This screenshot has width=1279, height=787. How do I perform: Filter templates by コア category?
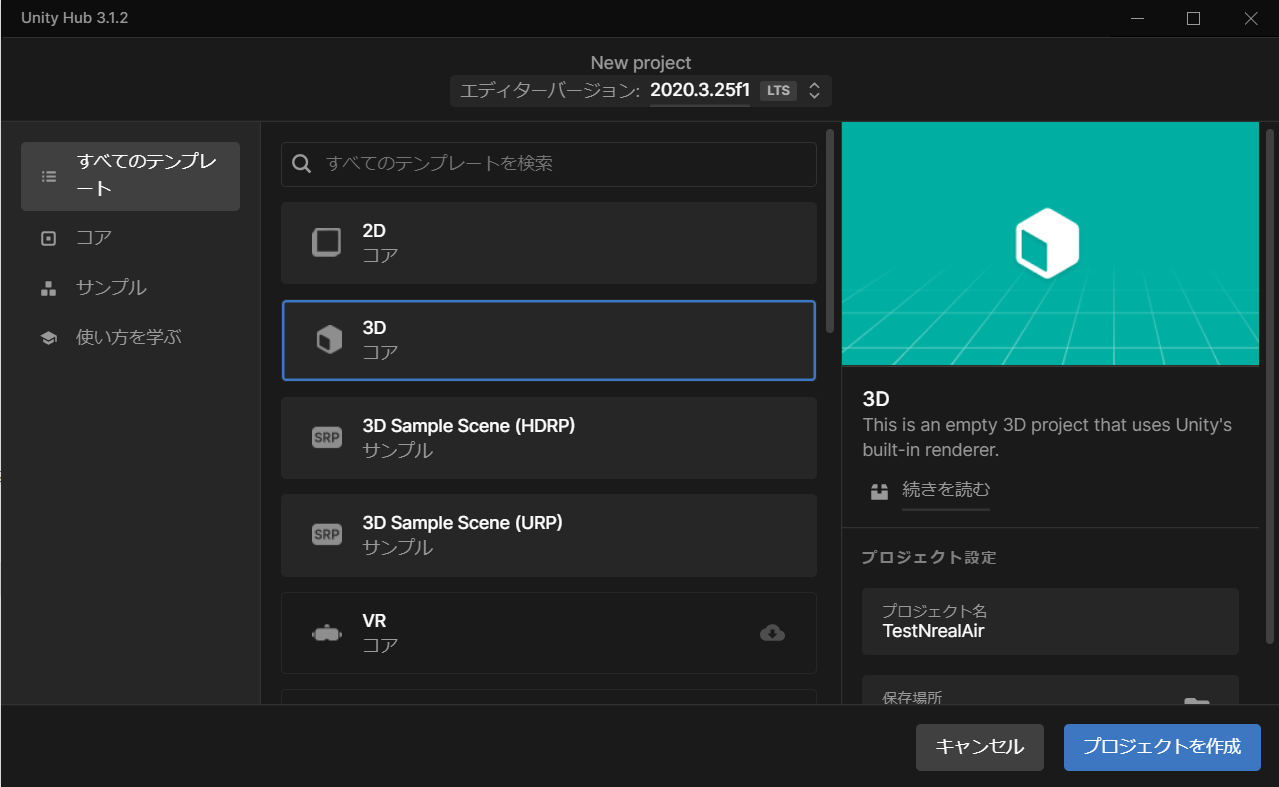[x=96, y=238]
